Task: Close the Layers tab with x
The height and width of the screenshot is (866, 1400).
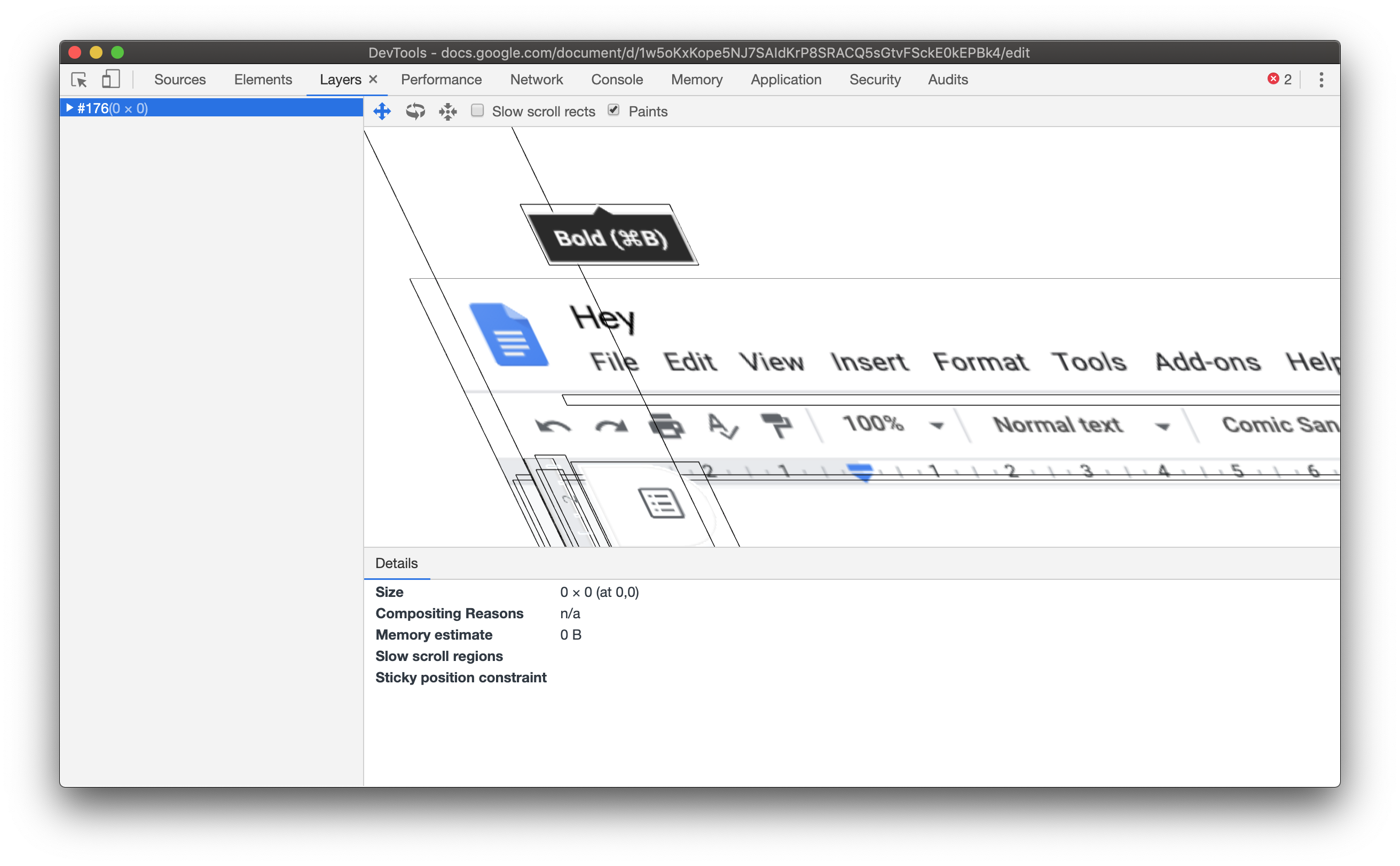Action: (x=373, y=79)
